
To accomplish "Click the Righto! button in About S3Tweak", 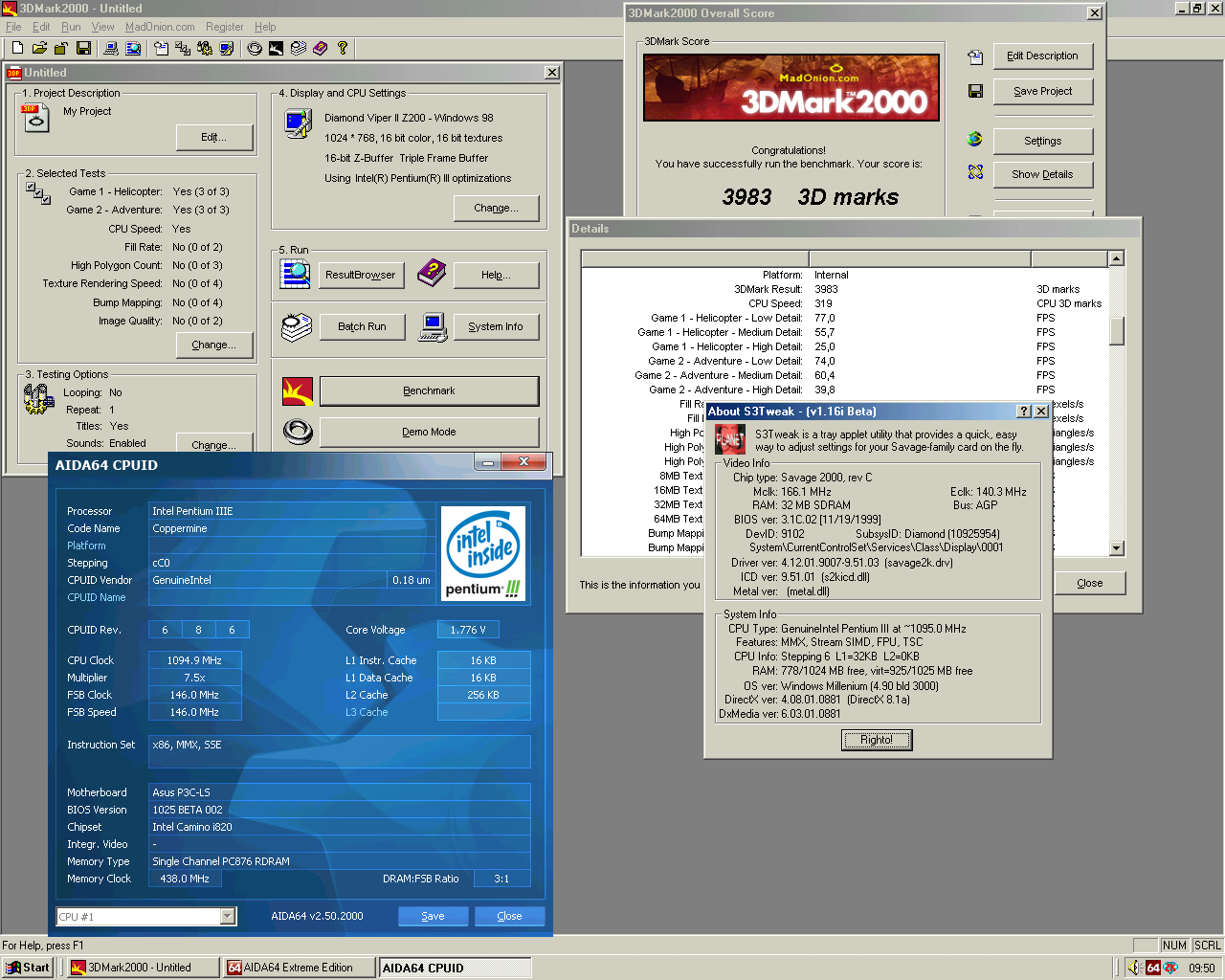I will tap(877, 740).
